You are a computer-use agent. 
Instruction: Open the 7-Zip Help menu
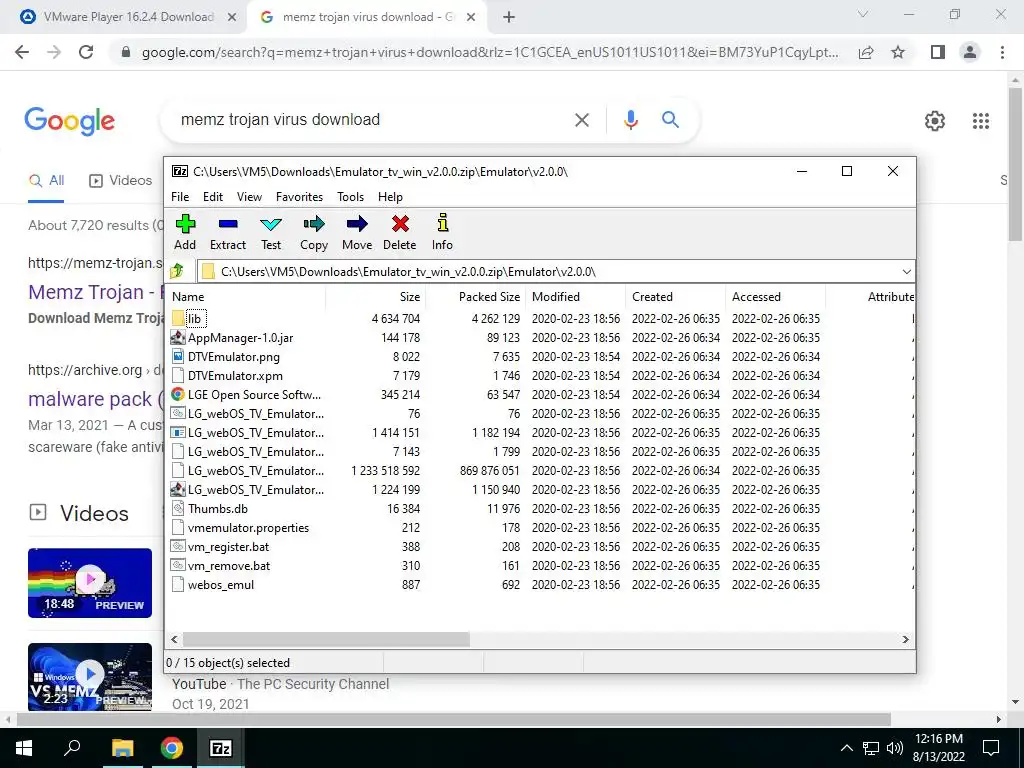[x=391, y=197]
